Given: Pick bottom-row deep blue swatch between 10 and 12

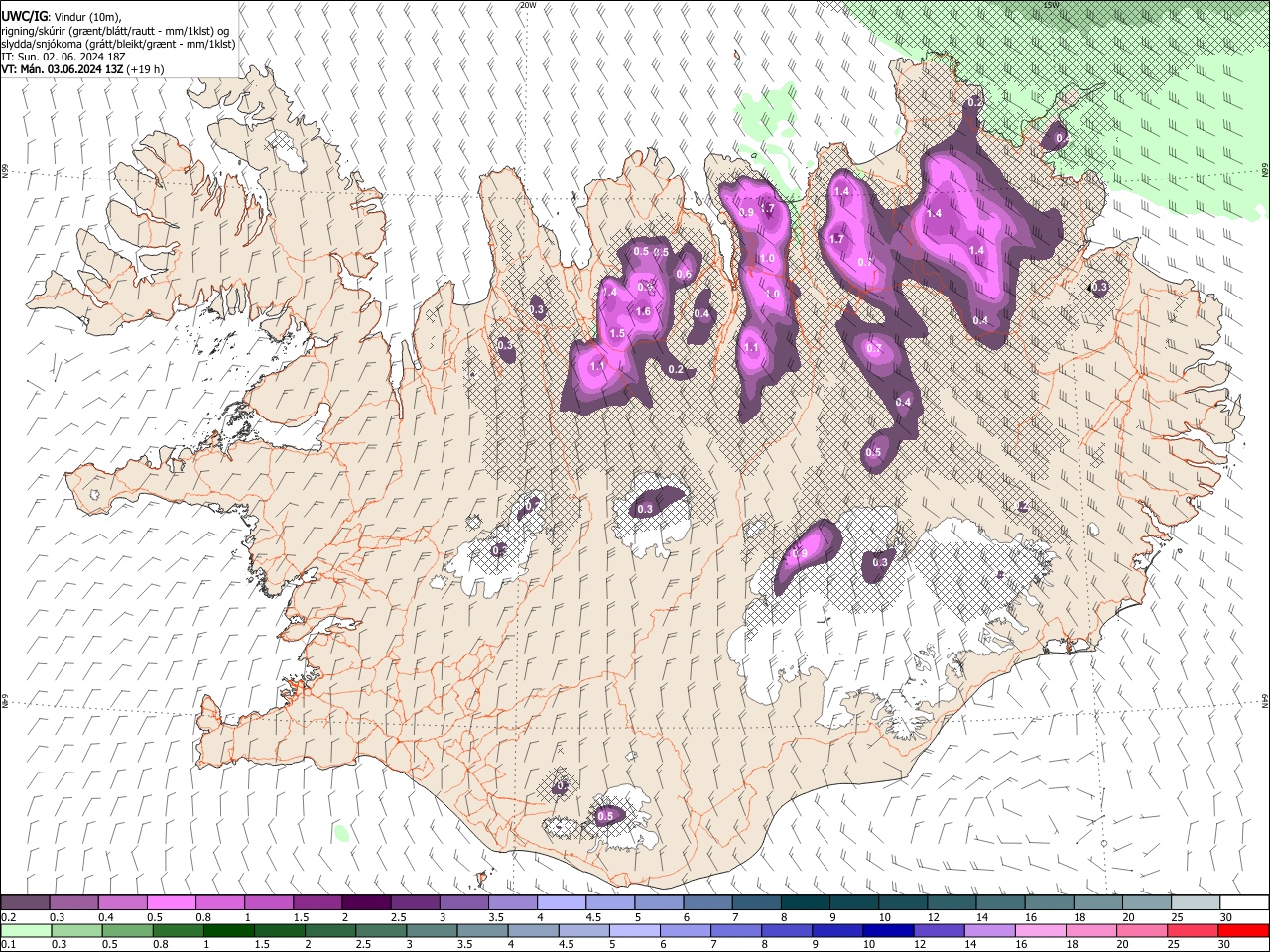Looking at the screenshot, I should tap(888, 930).
